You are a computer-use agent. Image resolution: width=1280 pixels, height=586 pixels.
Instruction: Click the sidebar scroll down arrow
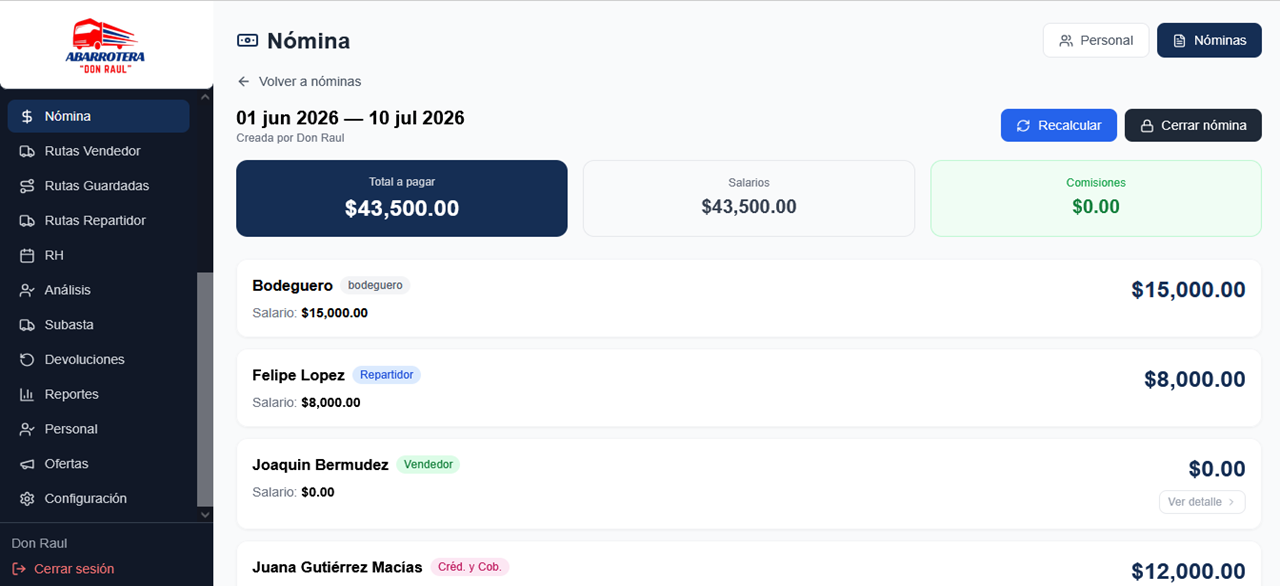point(205,515)
